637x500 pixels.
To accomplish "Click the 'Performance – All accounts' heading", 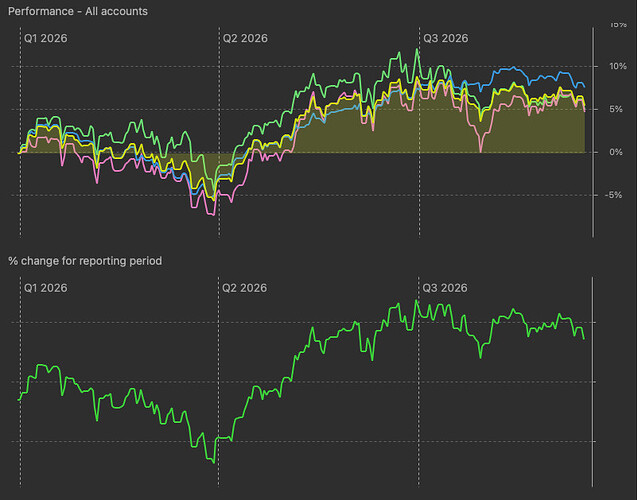I will click(x=78, y=11).
